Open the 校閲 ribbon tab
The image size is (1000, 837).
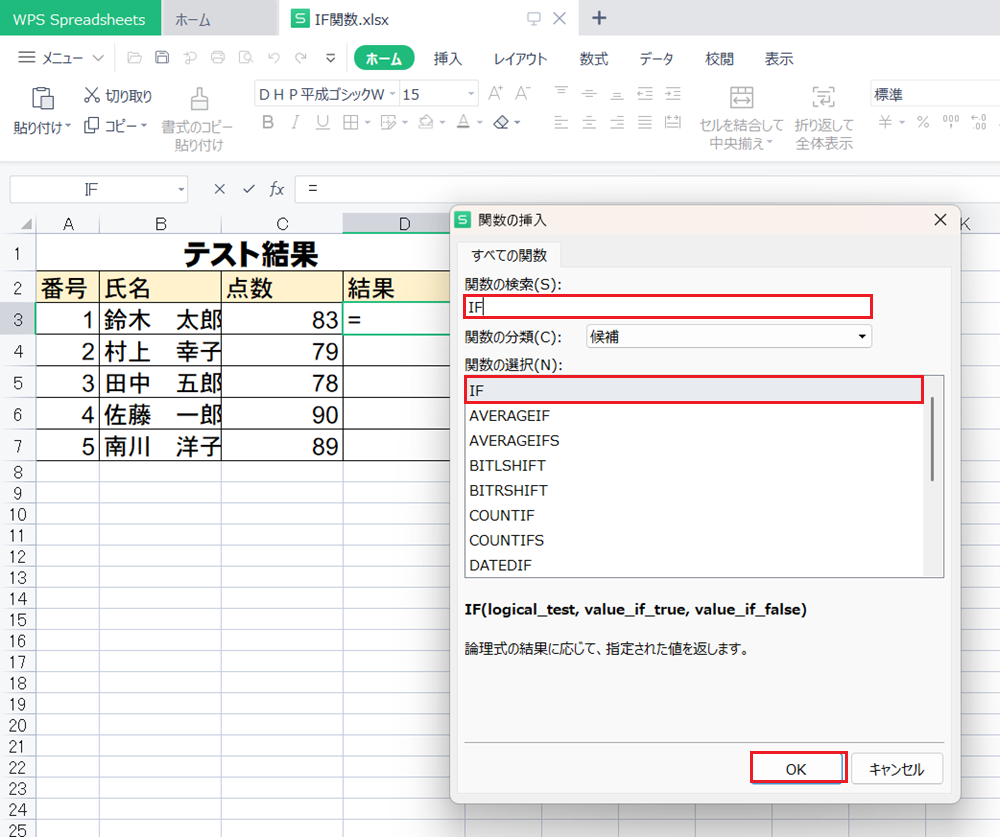click(x=719, y=59)
